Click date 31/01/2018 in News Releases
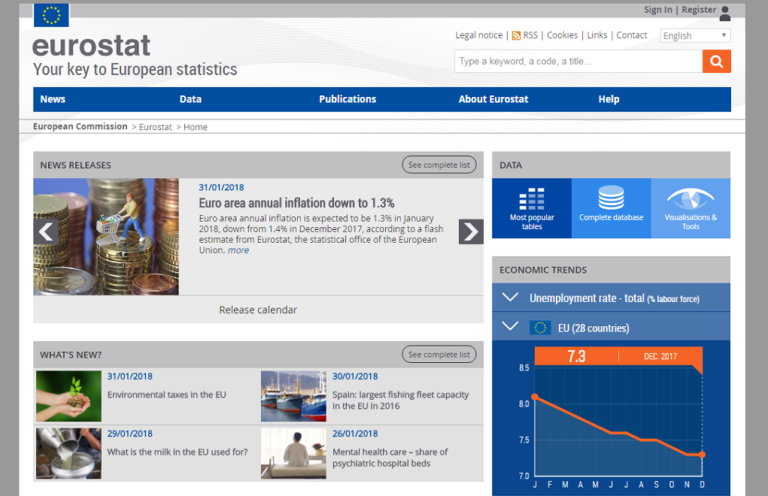Viewport: 768px width, 496px height. click(x=221, y=188)
